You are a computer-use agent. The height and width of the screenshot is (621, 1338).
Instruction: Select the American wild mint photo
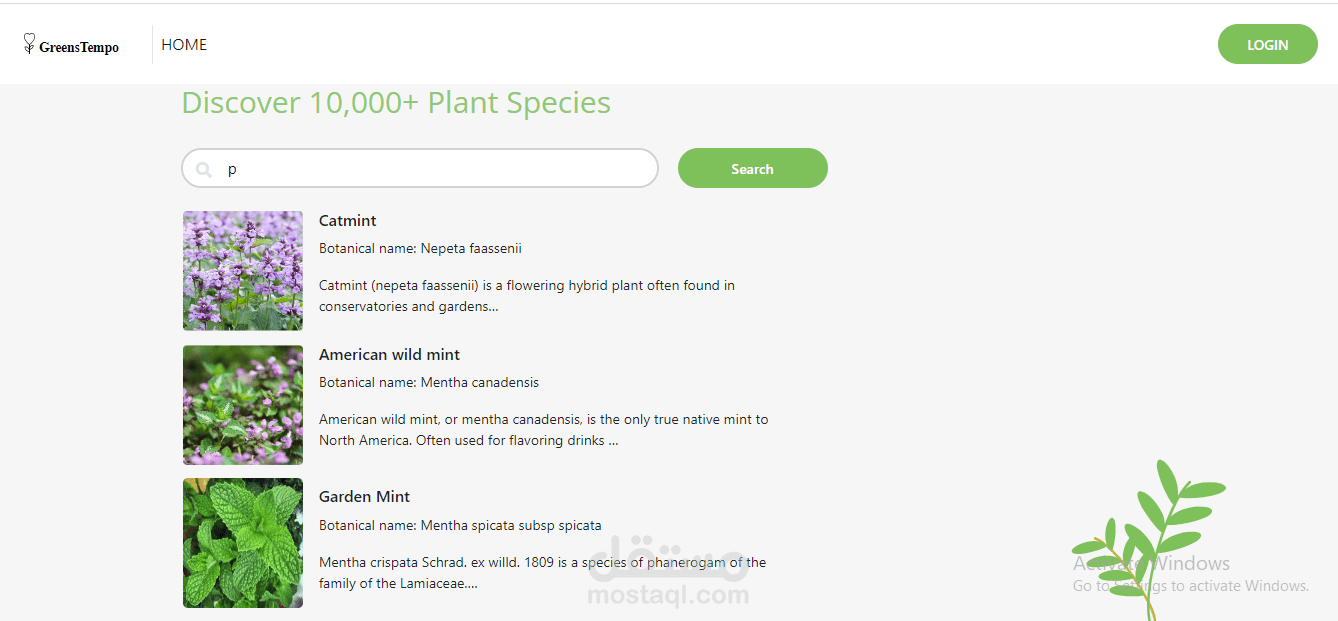[243, 405]
